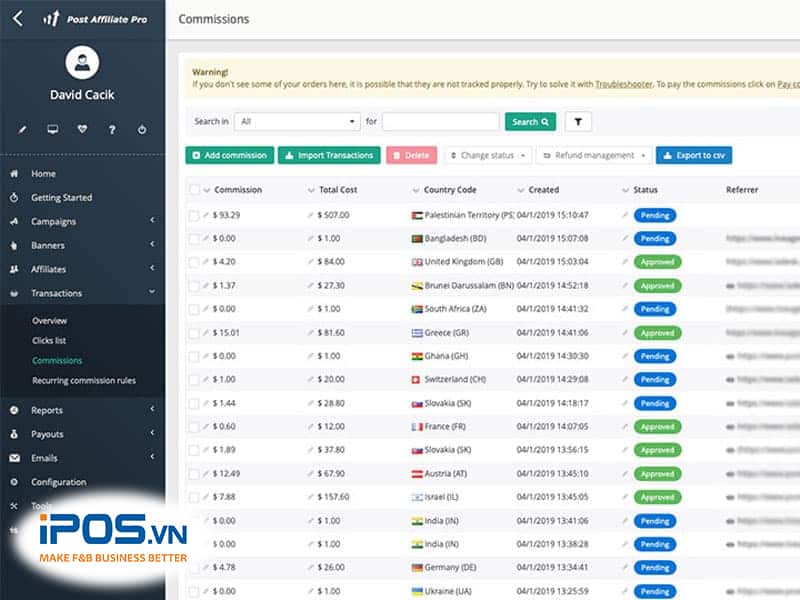The width and height of the screenshot is (800, 600).
Task: Toggle the select-all checkbox in table header
Action: (x=194, y=190)
